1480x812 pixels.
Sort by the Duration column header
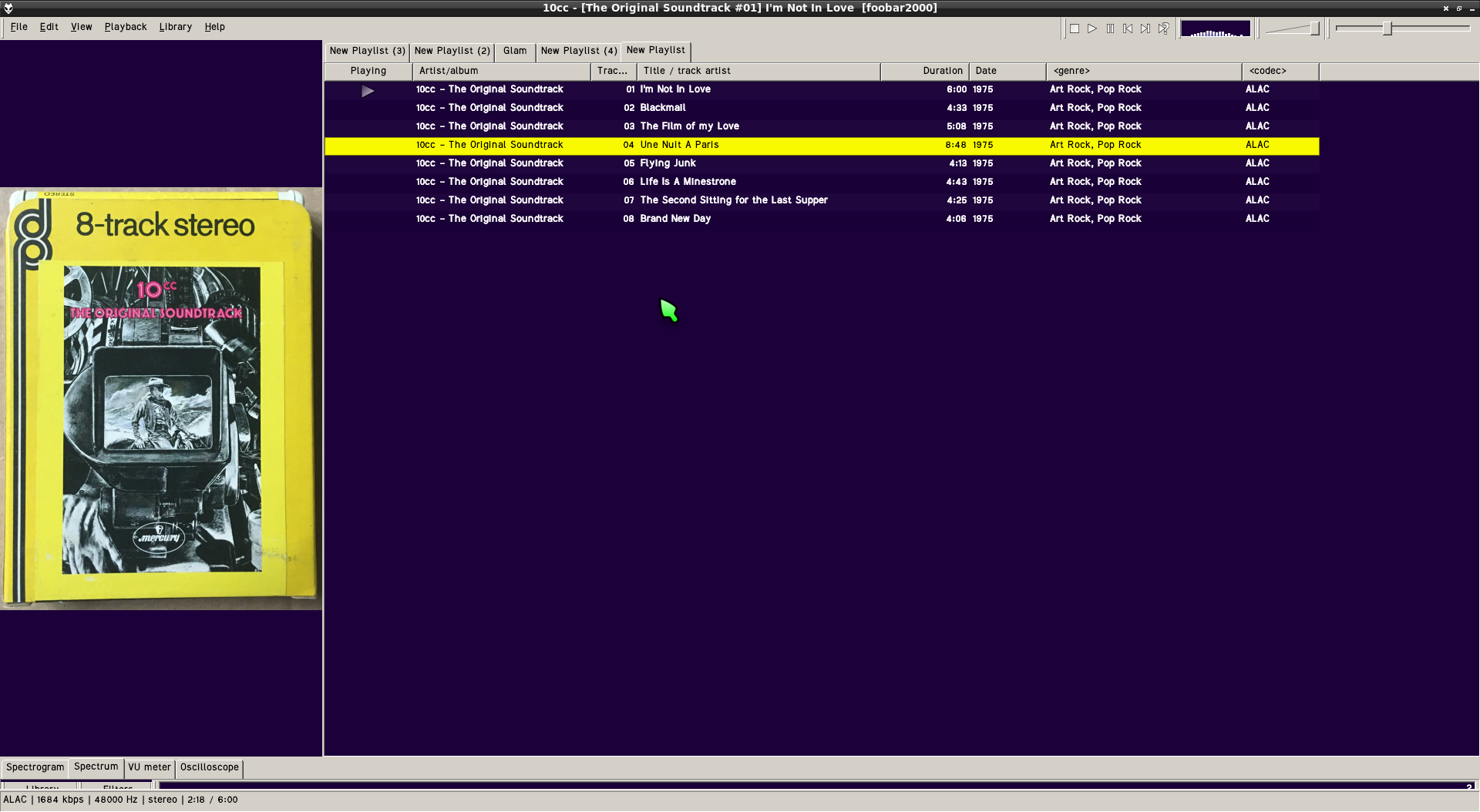point(925,71)
